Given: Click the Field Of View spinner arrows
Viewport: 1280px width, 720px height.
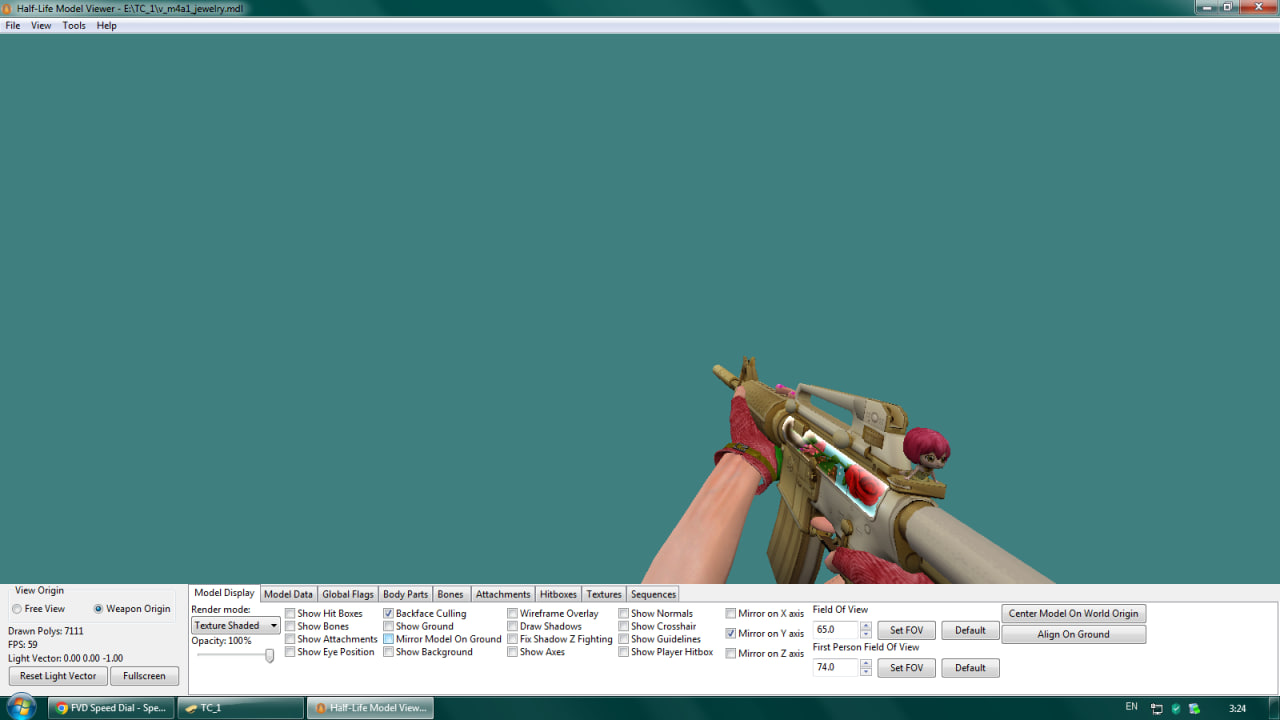Looking at the screenshot, I should (x=866, y=631).
